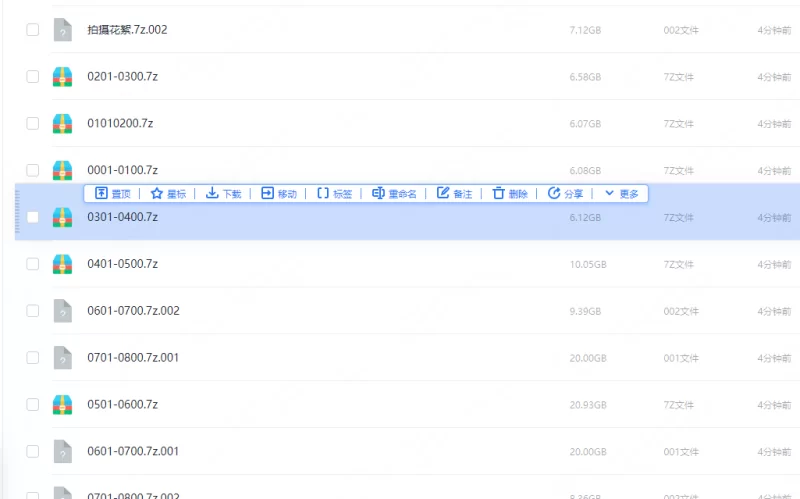The width and height of the screenshot is (800, 499).
Task: Rename the file with the 重命名 button
Action: 394,194
